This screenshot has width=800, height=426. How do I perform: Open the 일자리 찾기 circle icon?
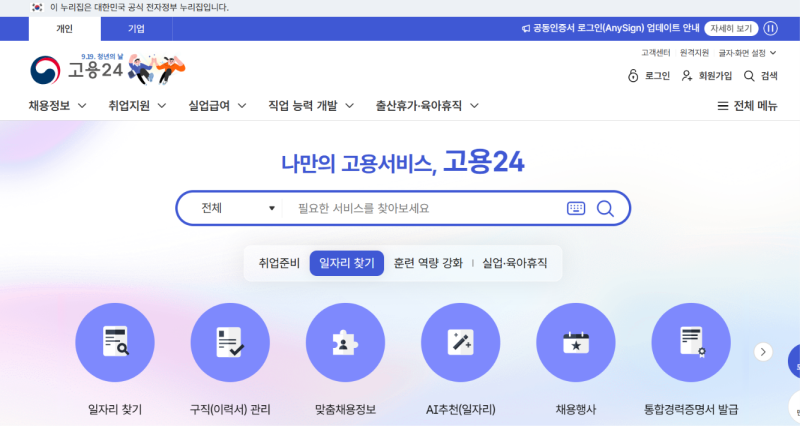115,342
